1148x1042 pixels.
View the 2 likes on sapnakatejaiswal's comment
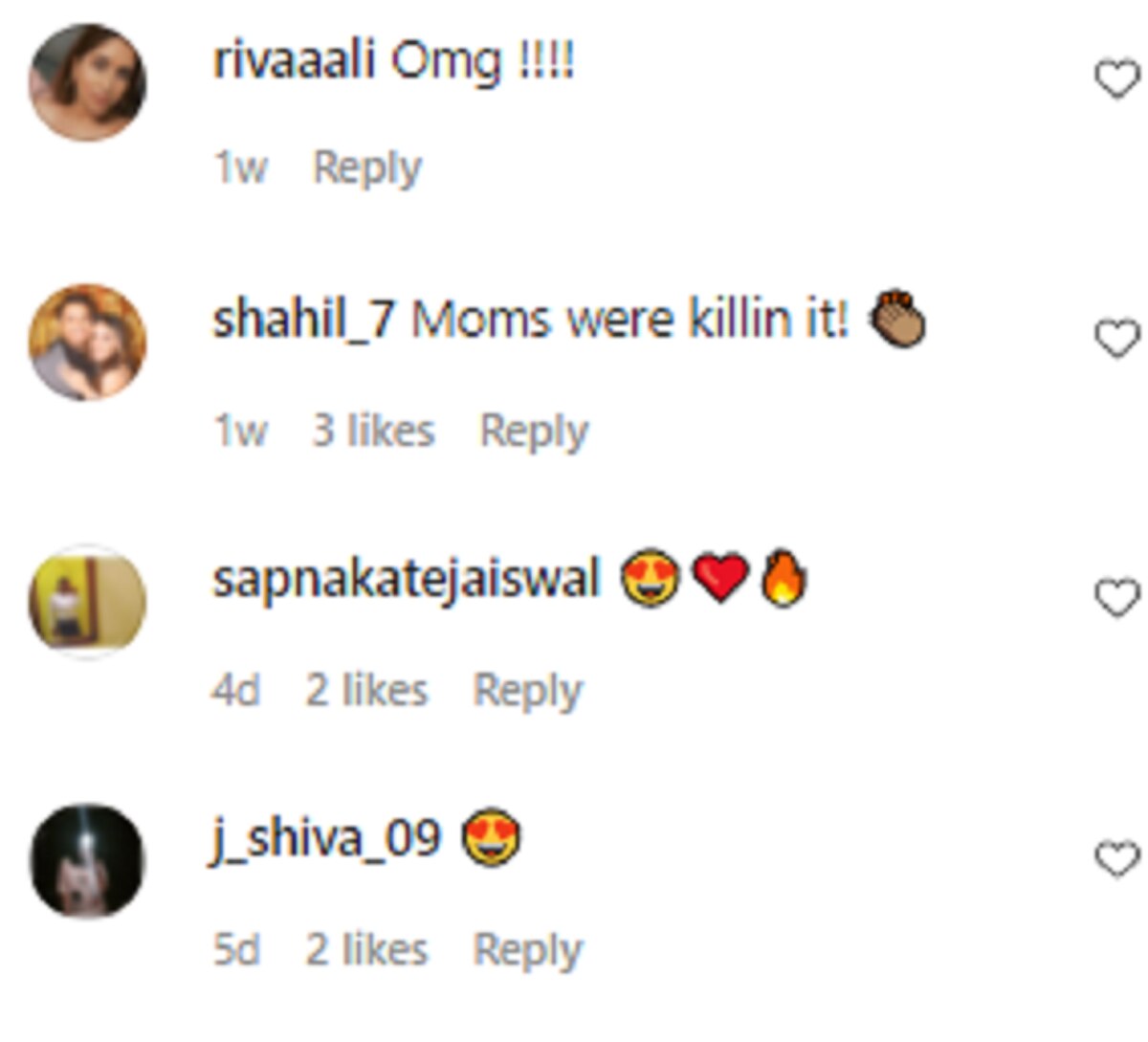tap(366, 690)
